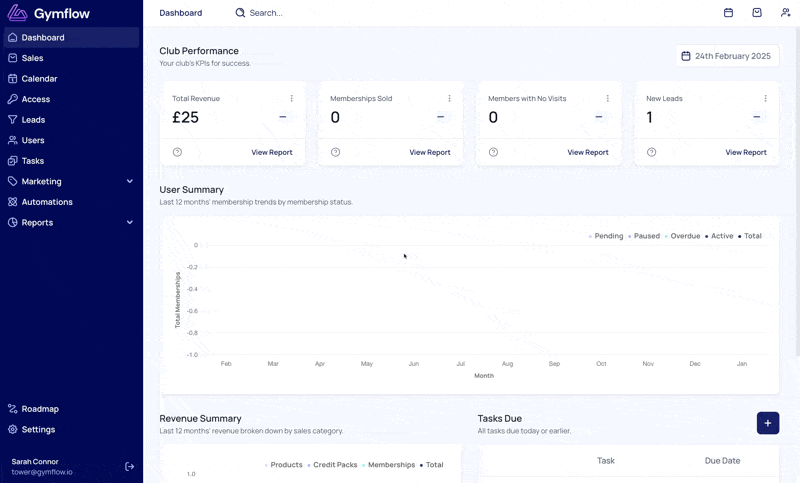The image size is (800, 483).
Task: Click the shopping bag icon in header
Action: (757, 13)
